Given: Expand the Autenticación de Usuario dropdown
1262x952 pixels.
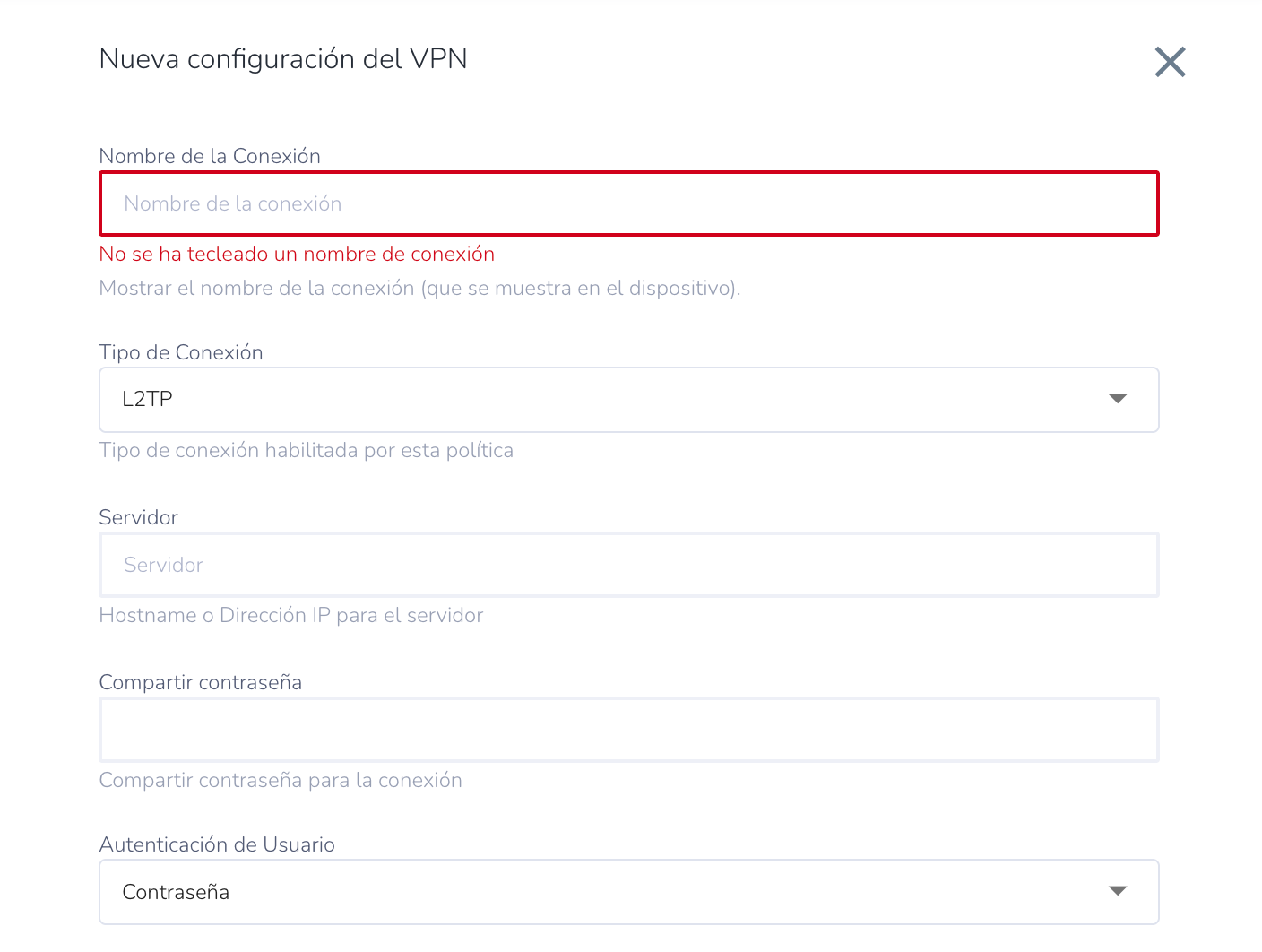Looking at the screenshot, I should coord(627,892).
